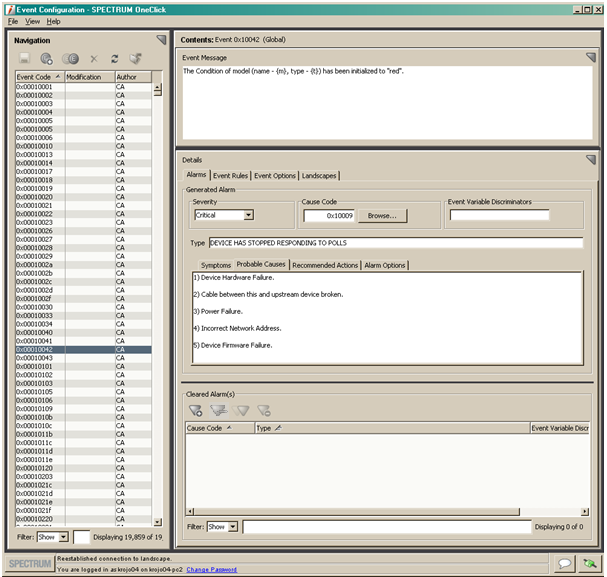The height and width of the screenshot is (577, 607).
Task: Click the alarm Type text field
Action: click(396, 243)
